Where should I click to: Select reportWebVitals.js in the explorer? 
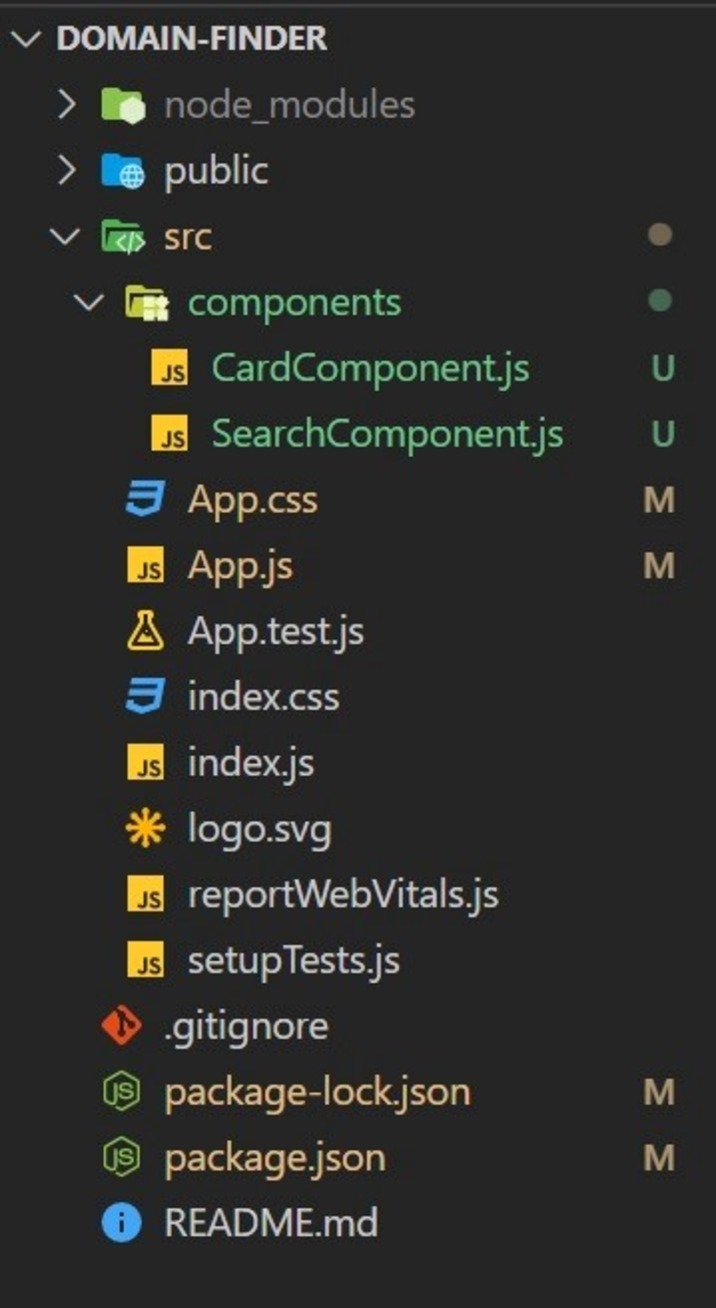tap(343, 895)
